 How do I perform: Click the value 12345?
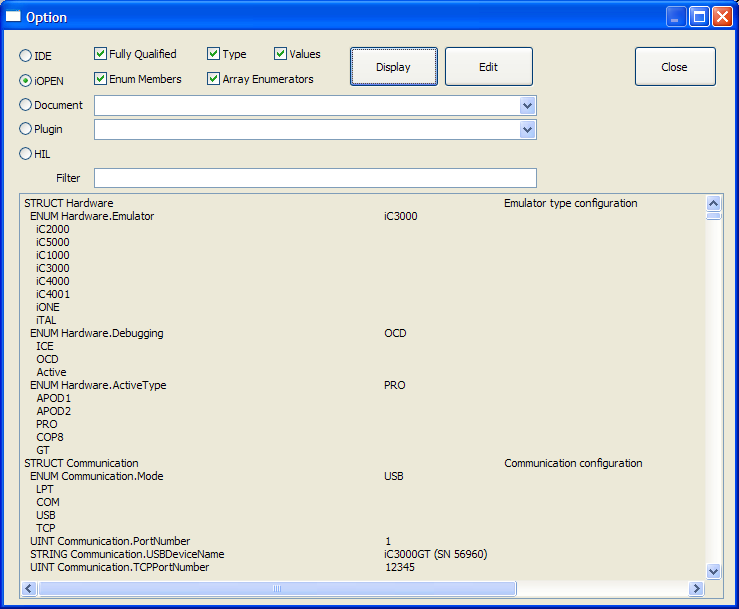(400, 567)
